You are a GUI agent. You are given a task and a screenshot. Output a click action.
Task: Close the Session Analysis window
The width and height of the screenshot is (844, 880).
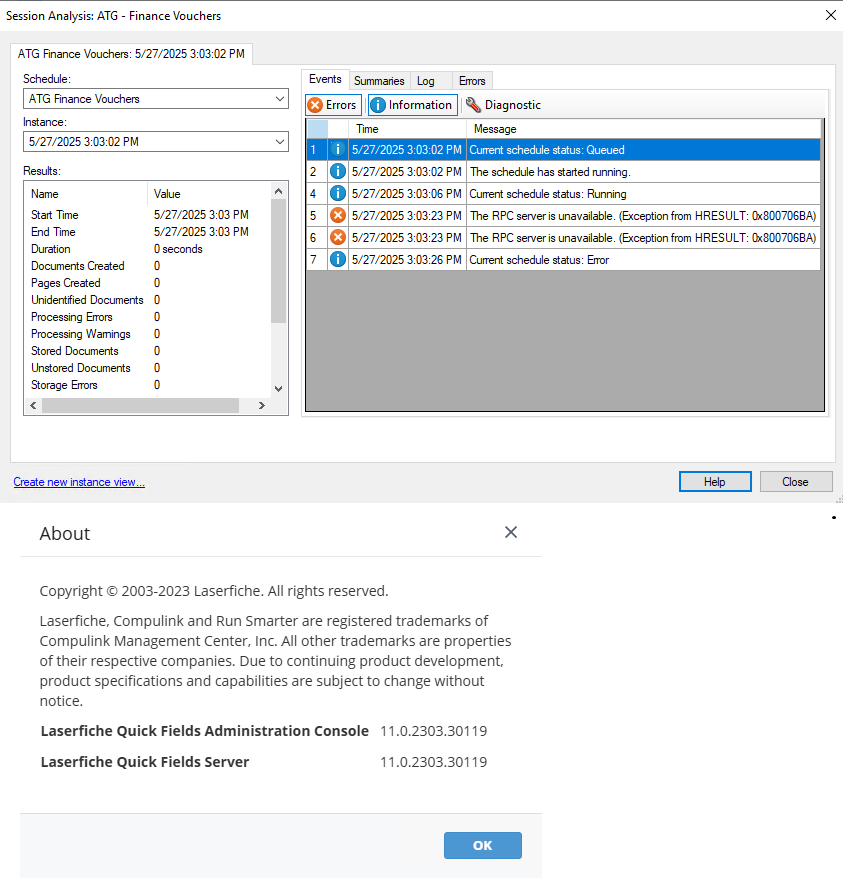coord(831,15)
